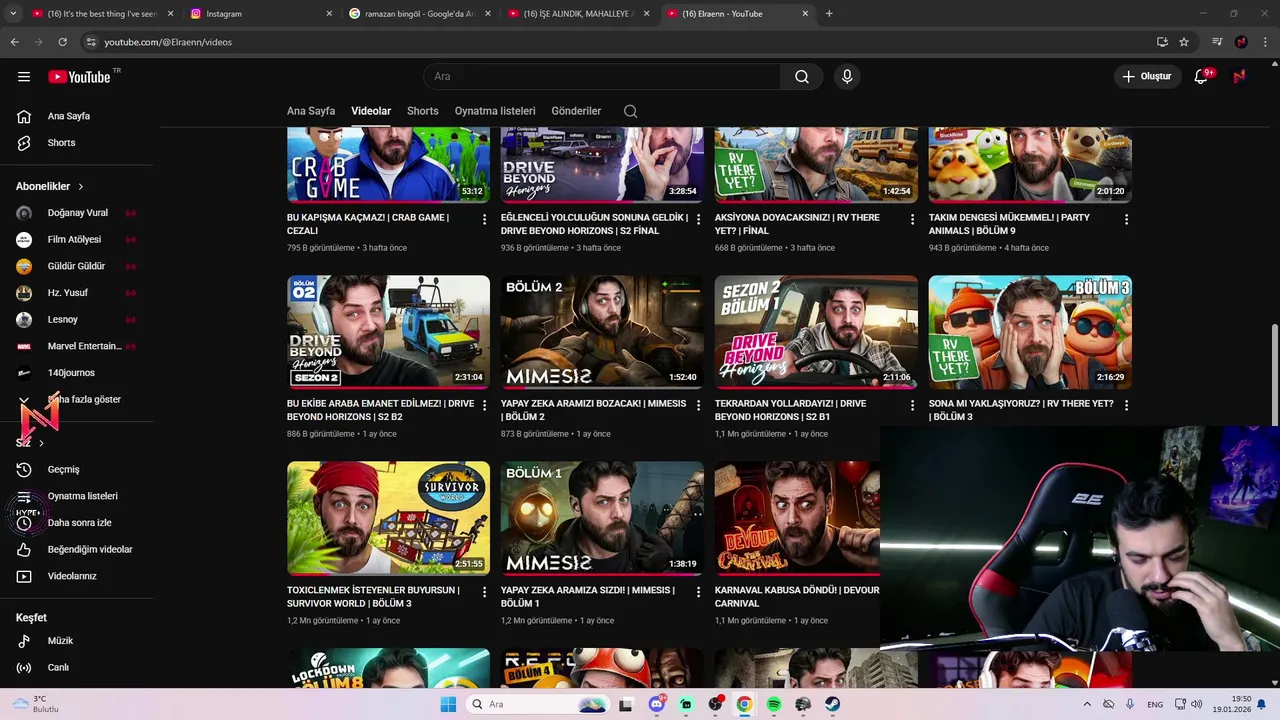Open the Windows Start menu

pyautogui.click(x=448, y=704)
